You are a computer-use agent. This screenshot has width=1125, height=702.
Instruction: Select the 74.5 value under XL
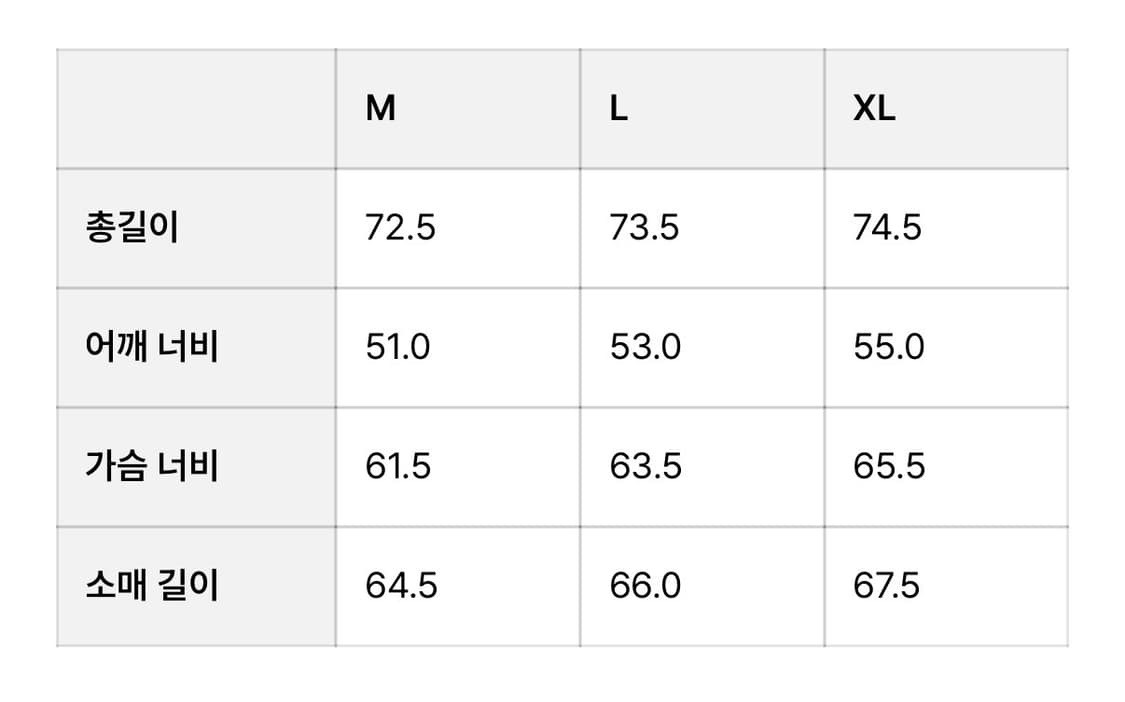pyautogui.click(x=888, y=228)
